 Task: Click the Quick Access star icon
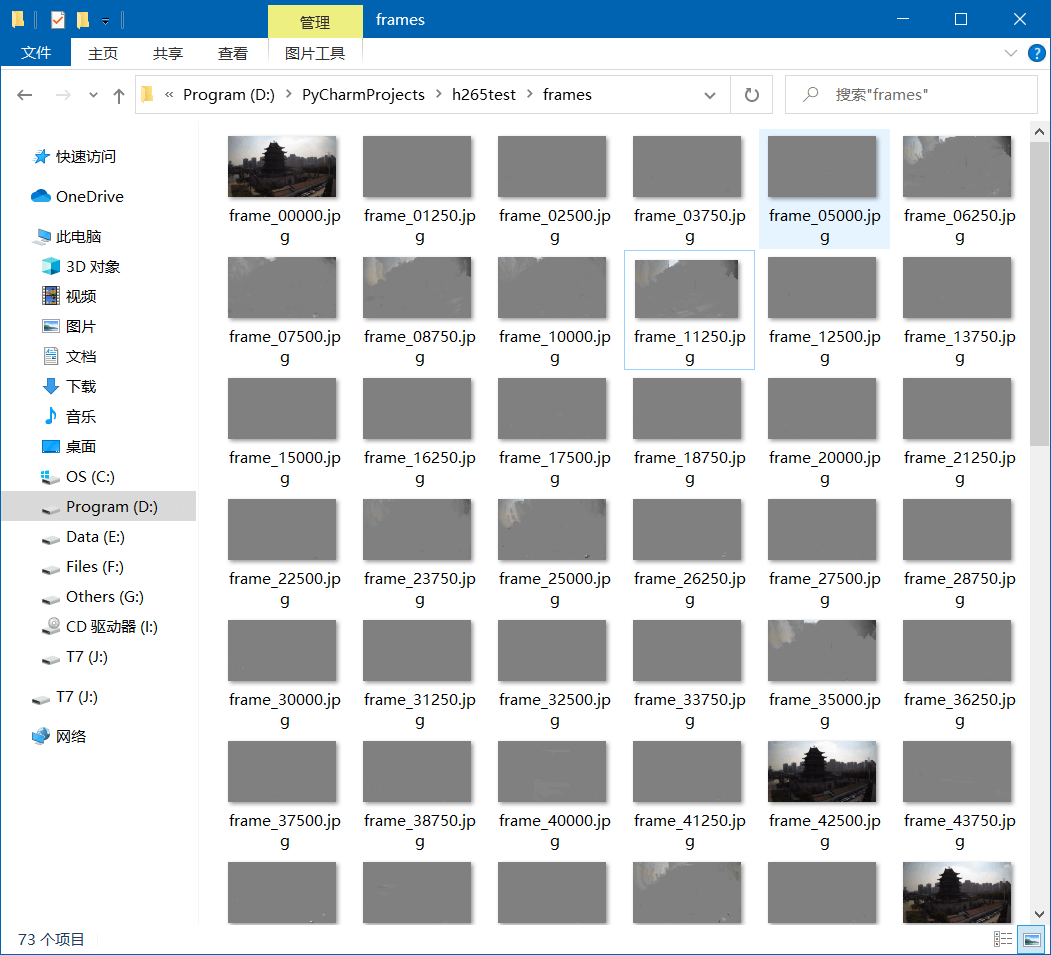click(x=42, y=157)
